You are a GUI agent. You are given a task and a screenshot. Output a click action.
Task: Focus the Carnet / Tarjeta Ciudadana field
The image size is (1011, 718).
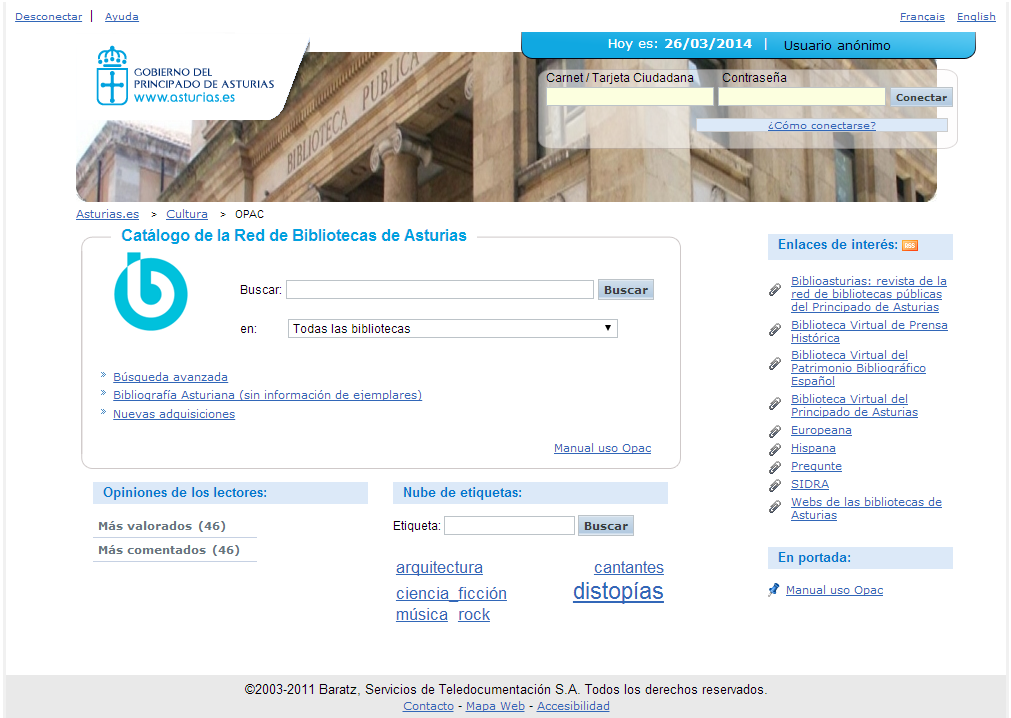(x=630, y=97)
